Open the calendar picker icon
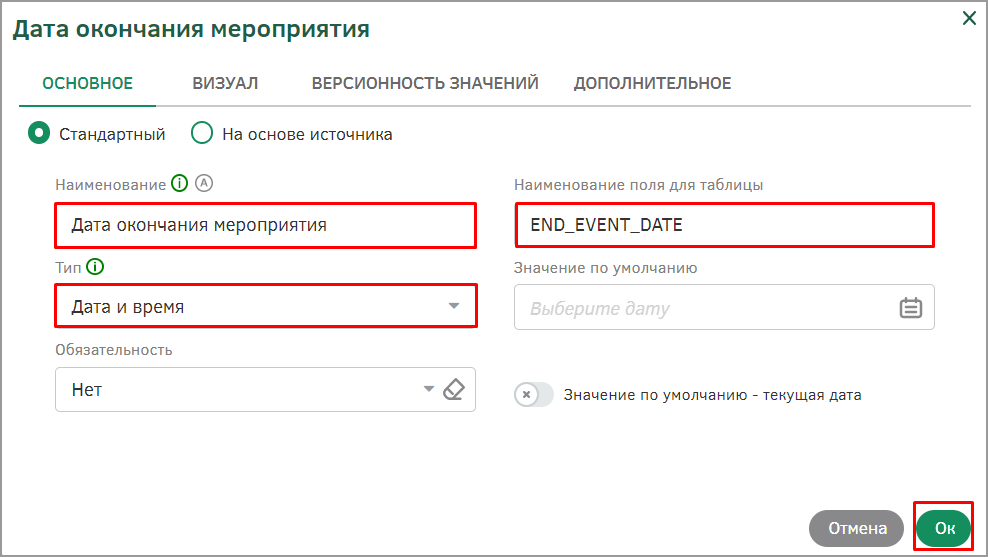This screenshot has width=988, height=557. (910, 307)
